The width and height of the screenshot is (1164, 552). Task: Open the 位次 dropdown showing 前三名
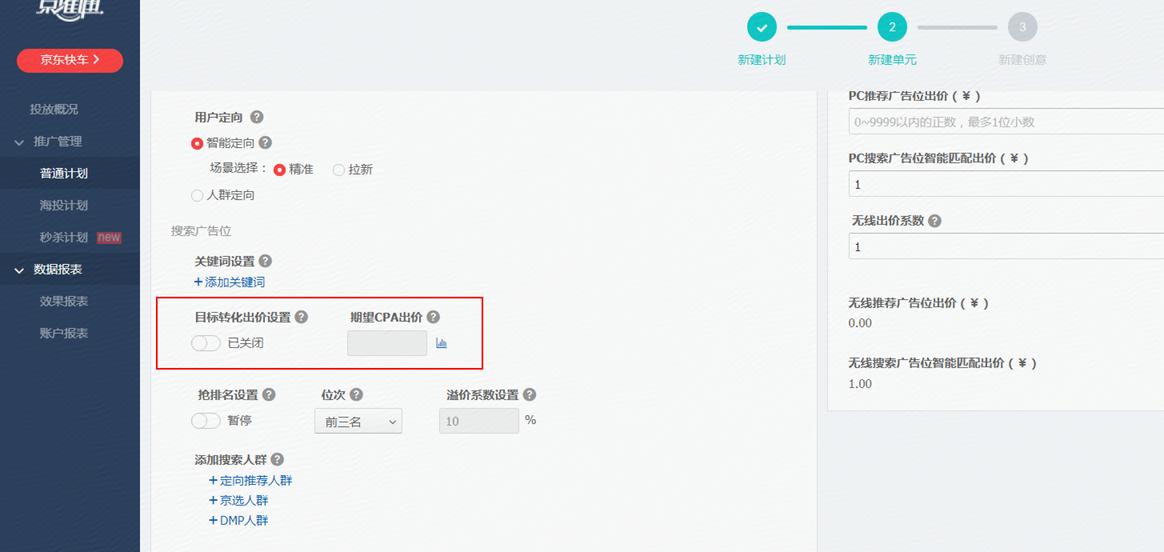click(x=358, y=422)
